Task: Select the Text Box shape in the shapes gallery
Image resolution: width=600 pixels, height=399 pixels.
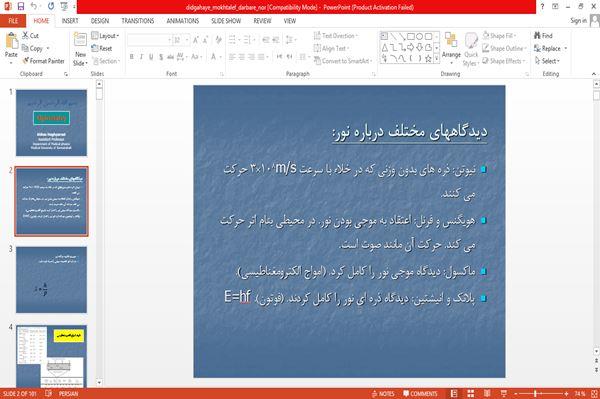Action: [x=384, y=36]
